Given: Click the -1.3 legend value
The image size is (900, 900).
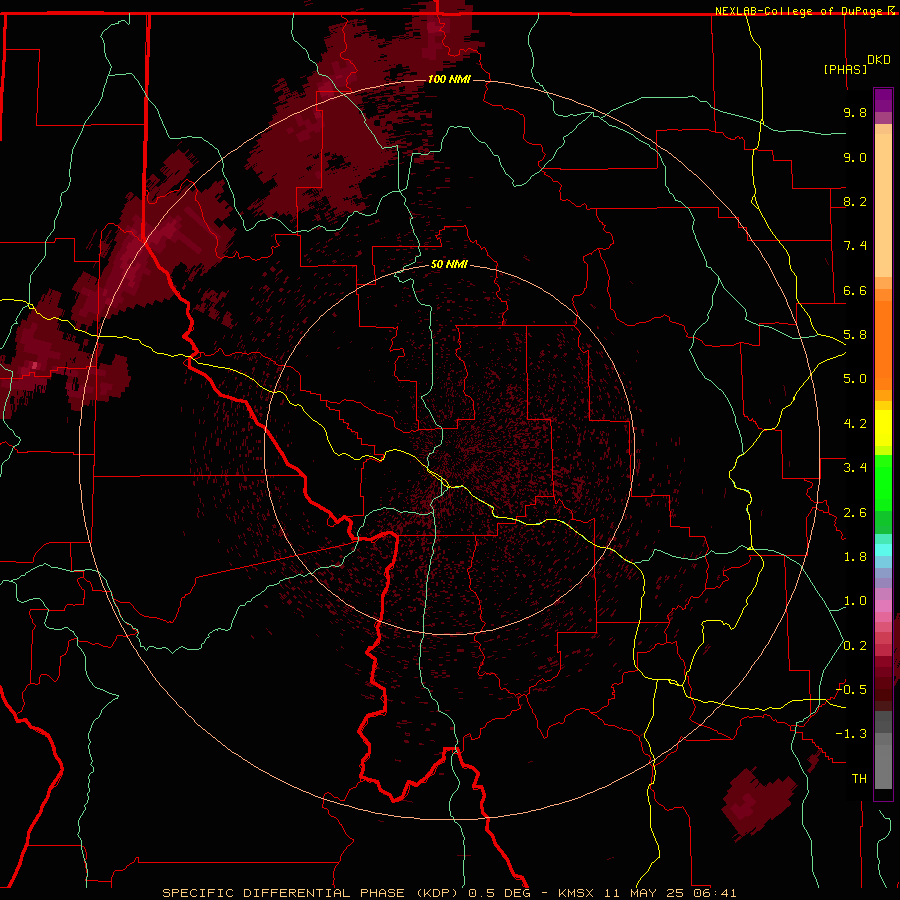Looking at the screenshot, I should pos(851,734).
